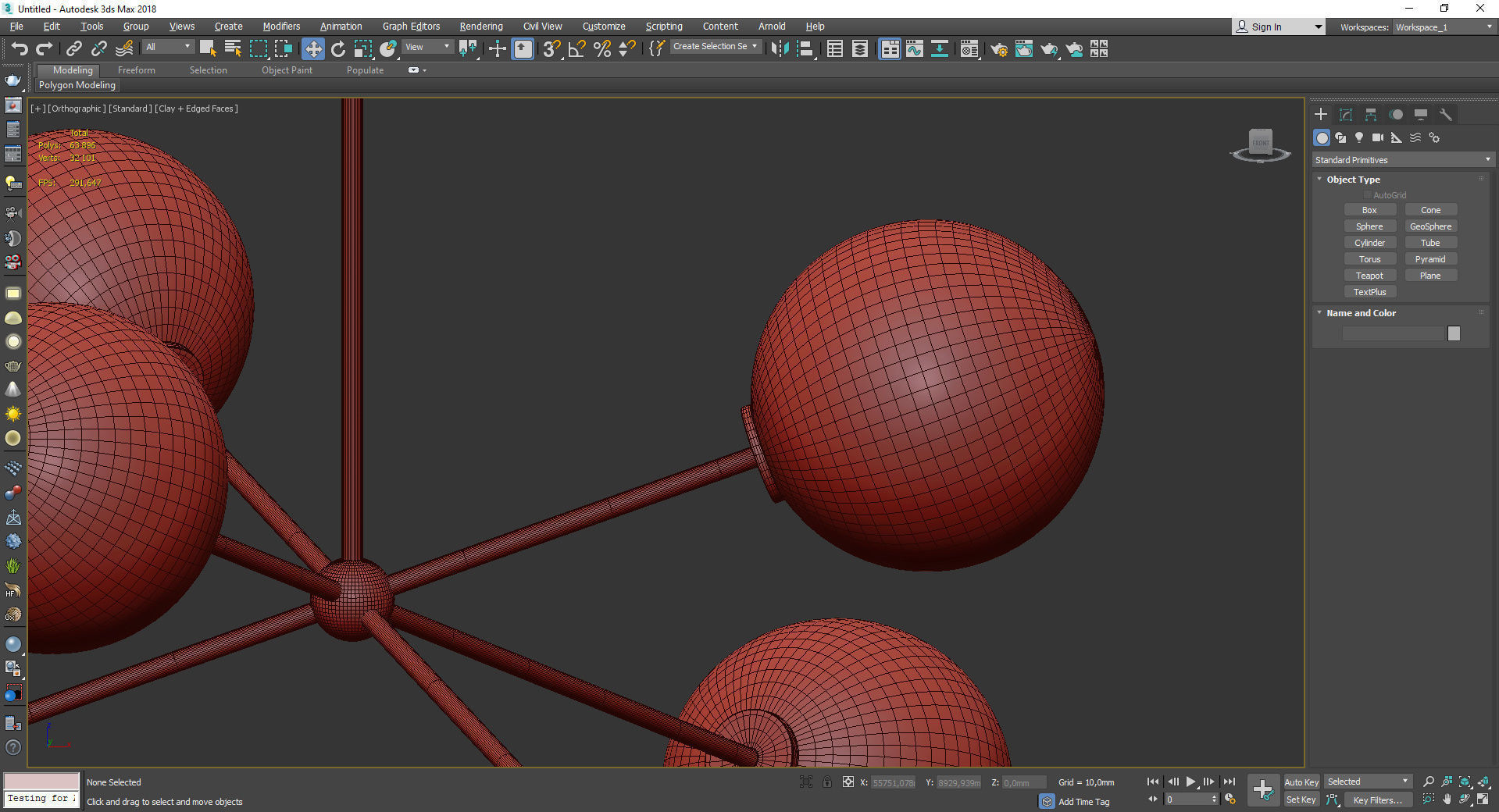This screenshot has width=1499, height=812.
Task: Click the Select and Place icon
Action: (x=388, y=48)
